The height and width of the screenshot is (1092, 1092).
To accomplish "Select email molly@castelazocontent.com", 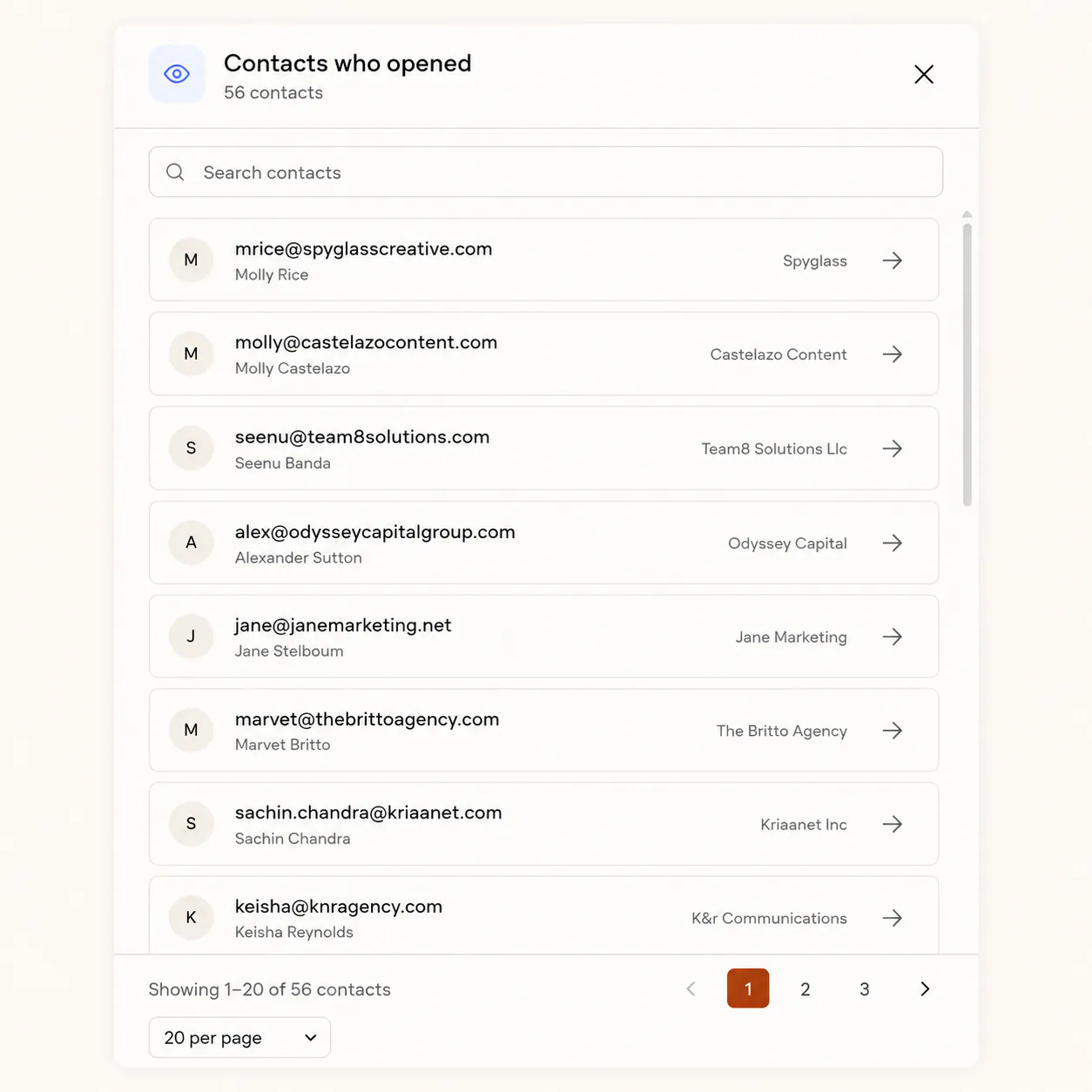I will click(x=367, y=343).
